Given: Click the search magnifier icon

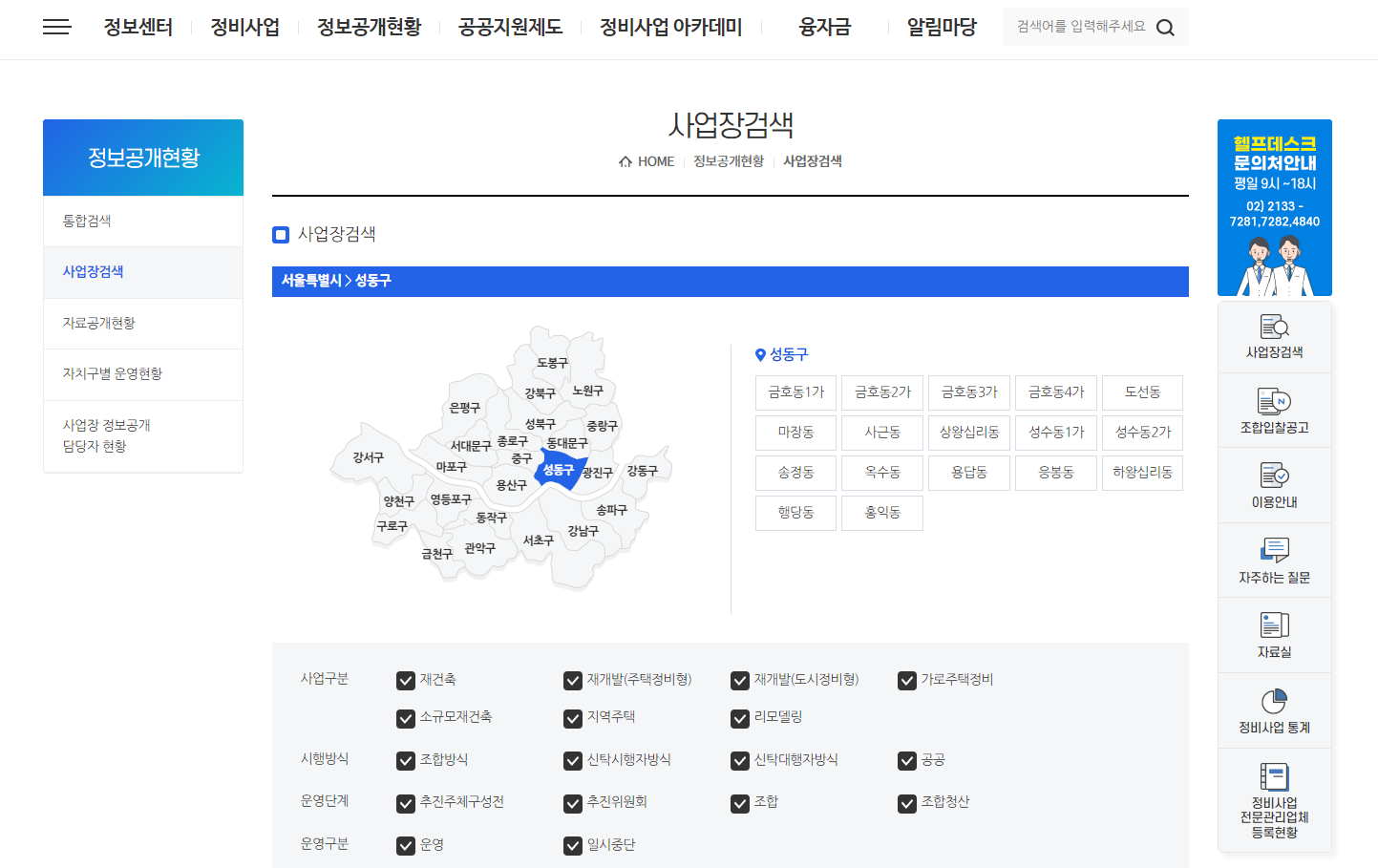Looking at the screenshot, I should [x=1165, y=27].
